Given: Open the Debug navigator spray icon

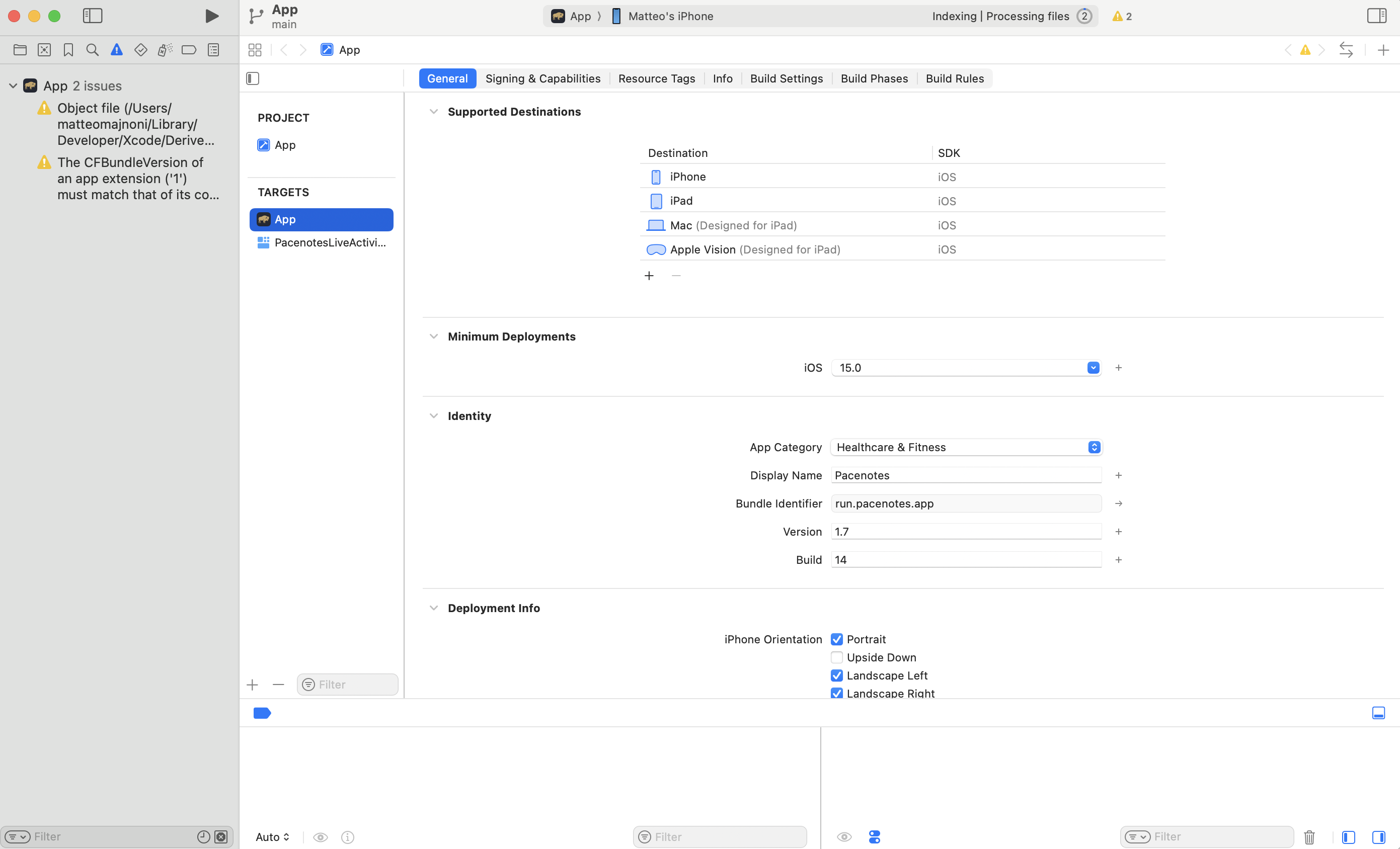Looking at the screenshot, I should coord(165,50).
